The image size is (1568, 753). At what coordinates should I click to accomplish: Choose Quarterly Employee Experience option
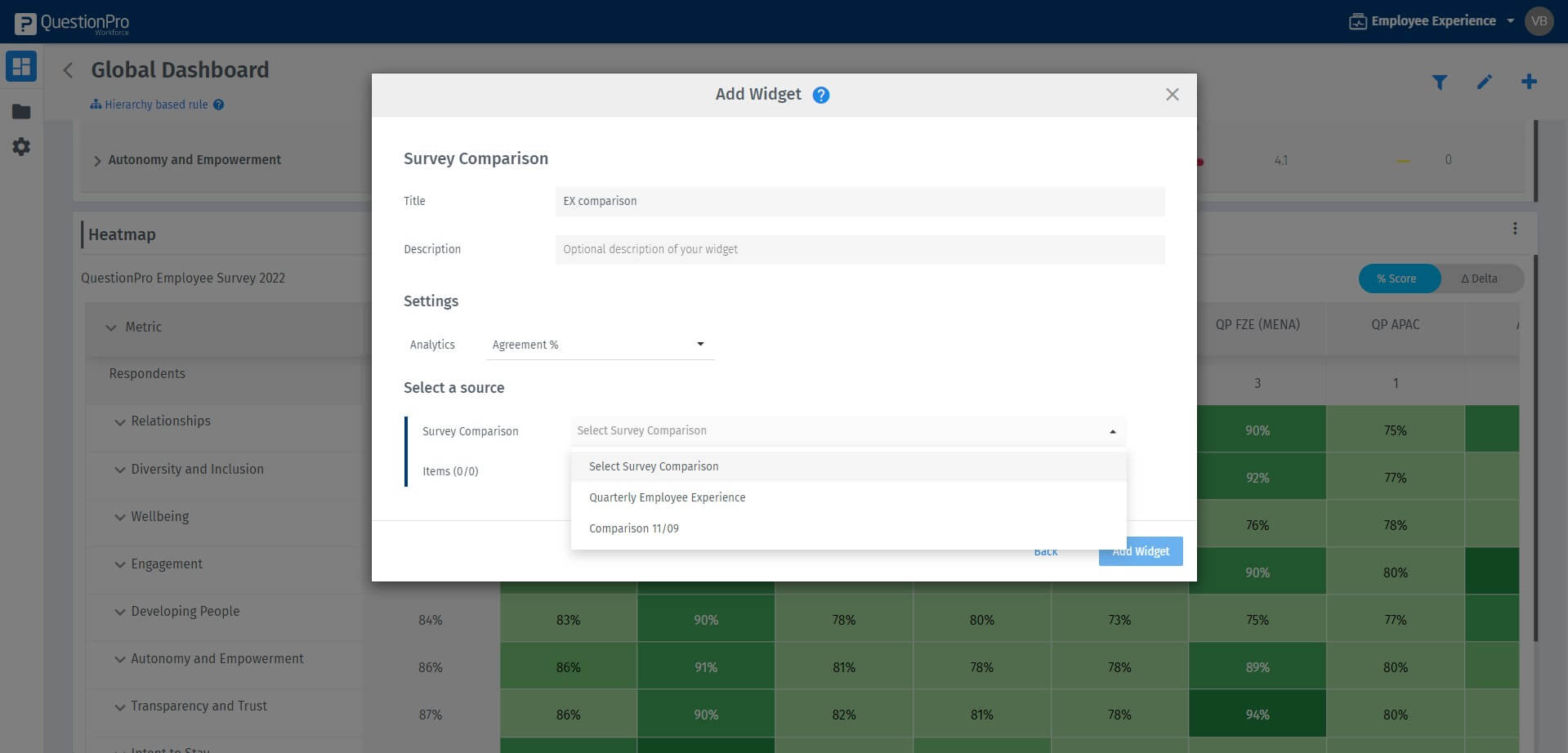click(x=848, y=497)
